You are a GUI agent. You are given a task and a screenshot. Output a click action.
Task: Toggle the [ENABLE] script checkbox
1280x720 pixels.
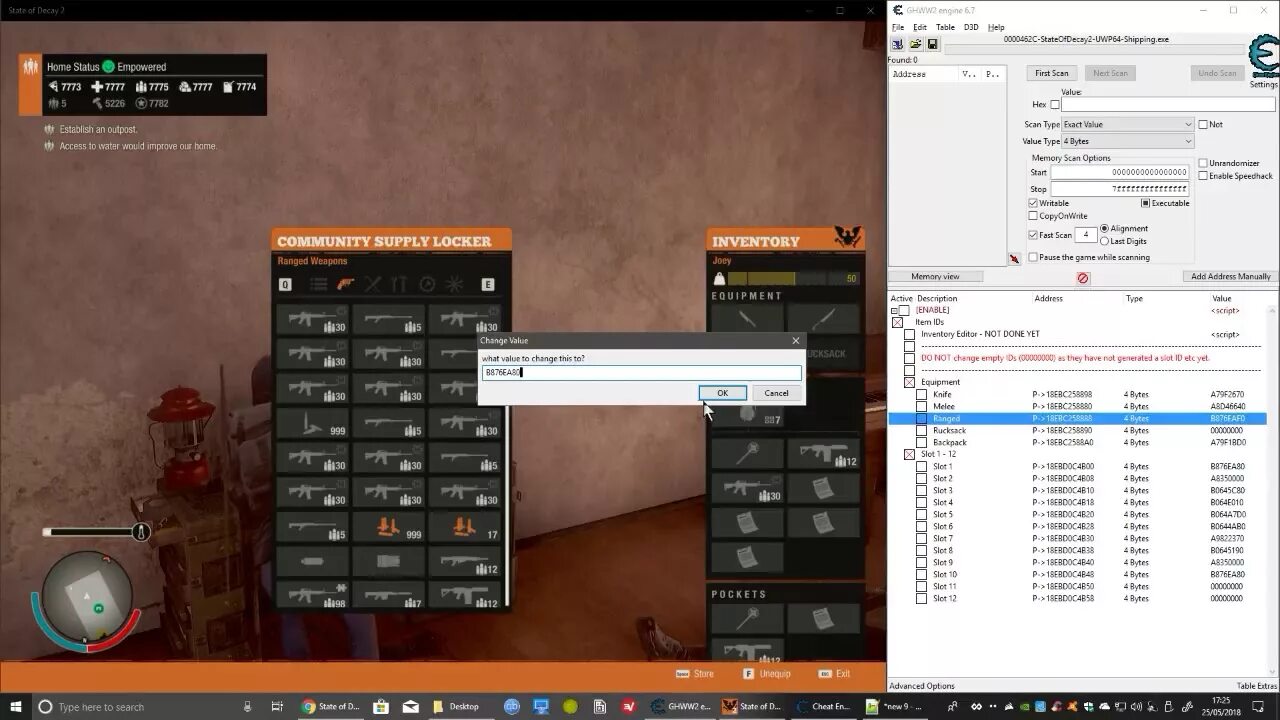[x=904, y=310]
